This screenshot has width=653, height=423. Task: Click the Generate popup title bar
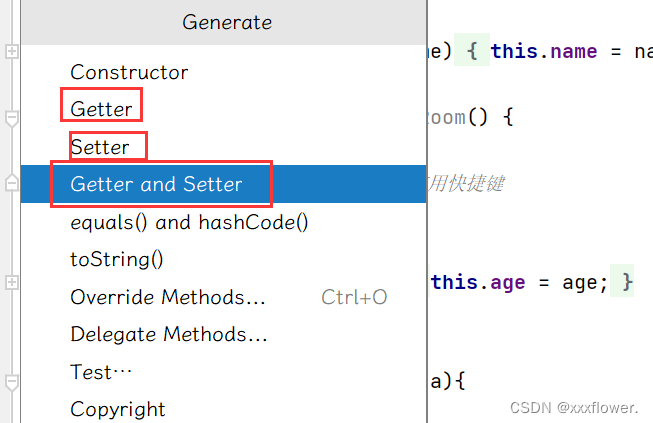click(x=226, y=22)
